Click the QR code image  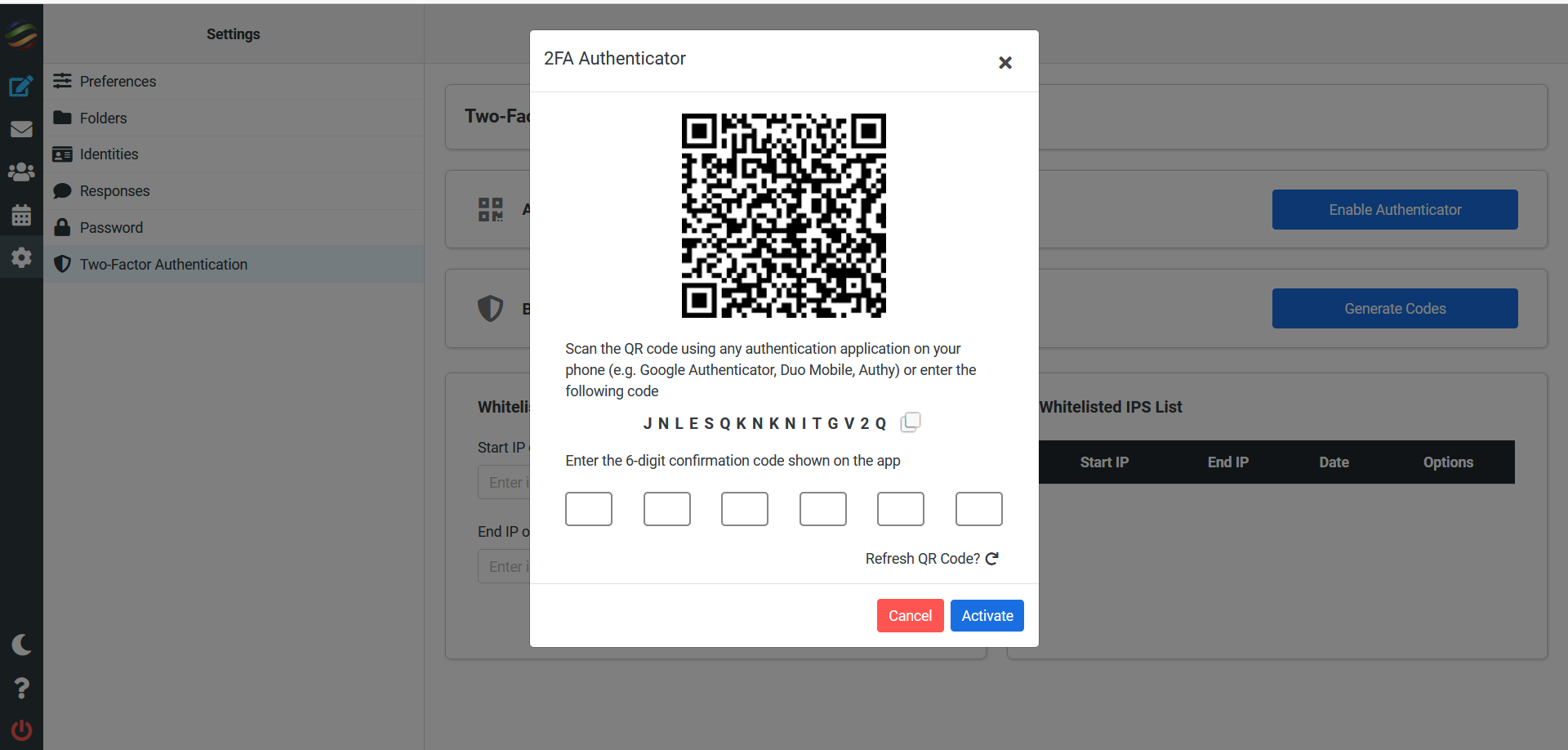783,216
